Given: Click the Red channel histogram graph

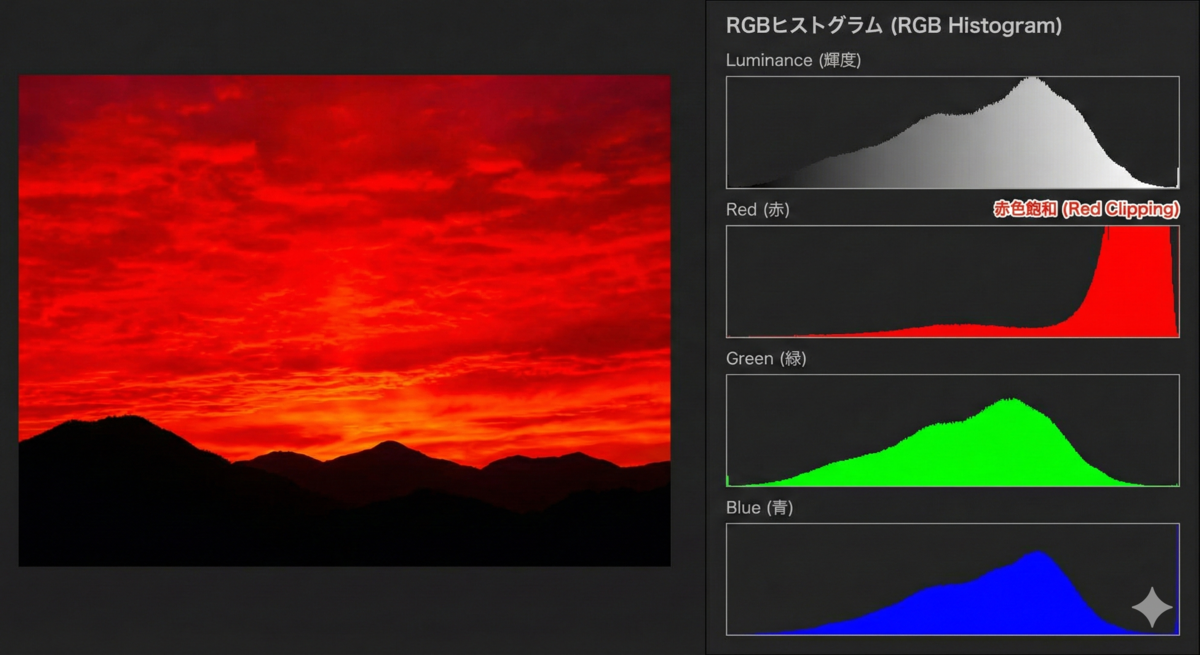Looking at the screenshot, I should (x=953, y=281).
